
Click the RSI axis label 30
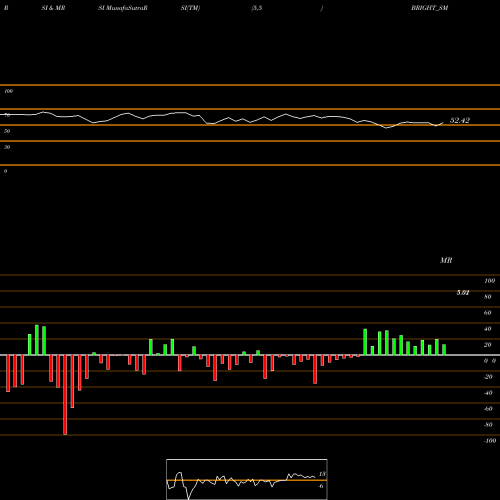click(x=7, y=147)
